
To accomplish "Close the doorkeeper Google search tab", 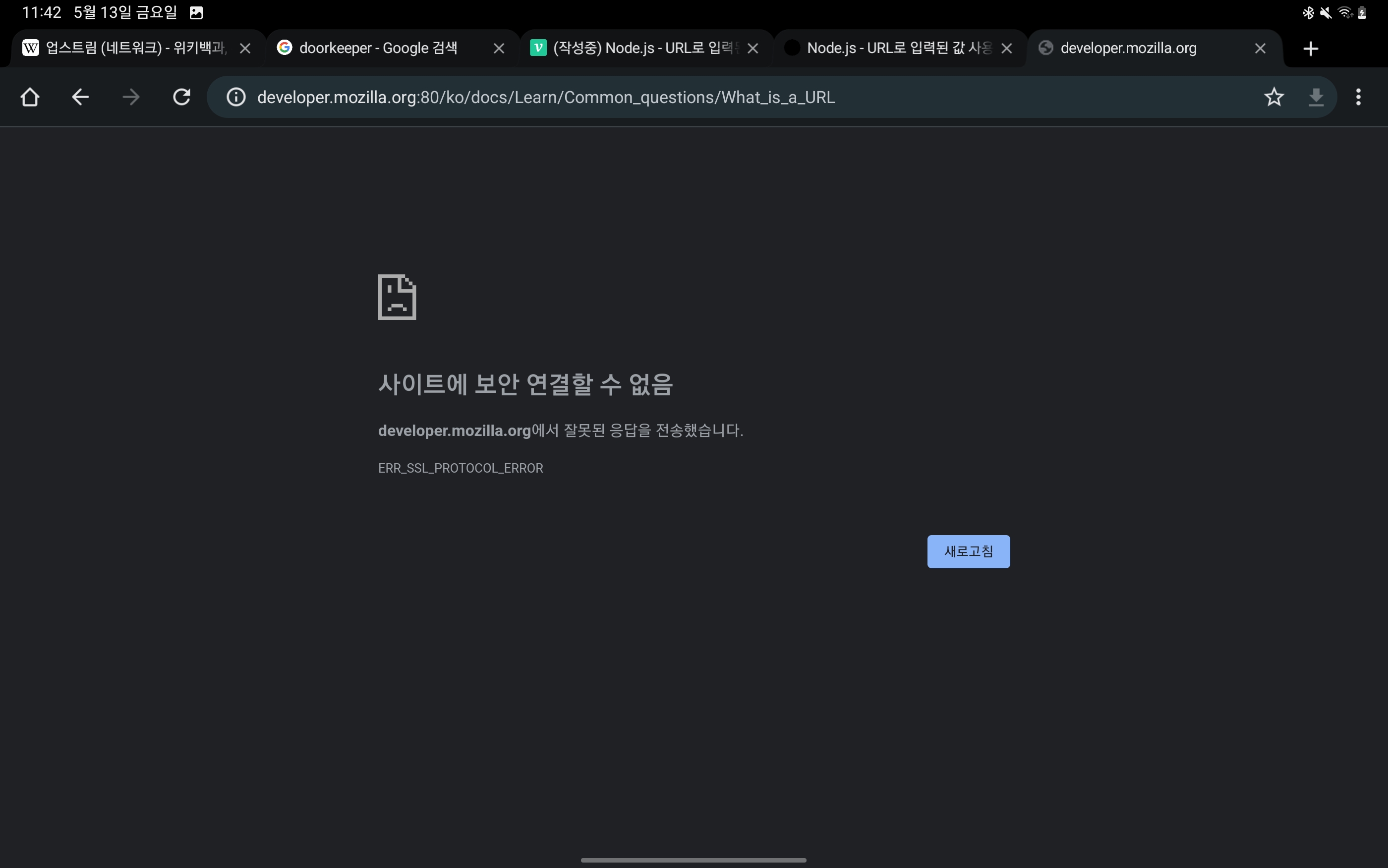I will (499, 48).
